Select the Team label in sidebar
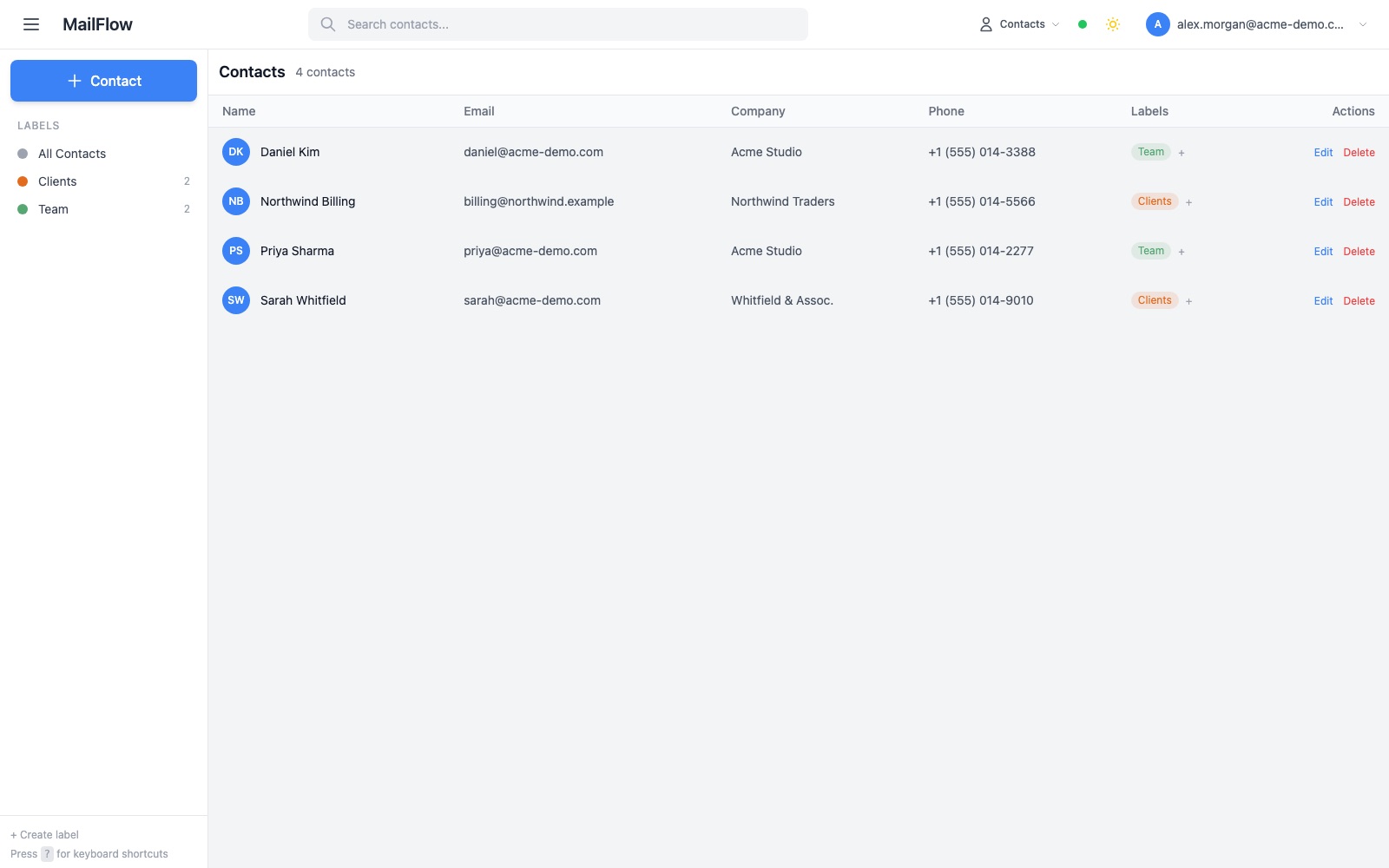Viewport: 1389px width, 868px height. click(x=103, y=209)
